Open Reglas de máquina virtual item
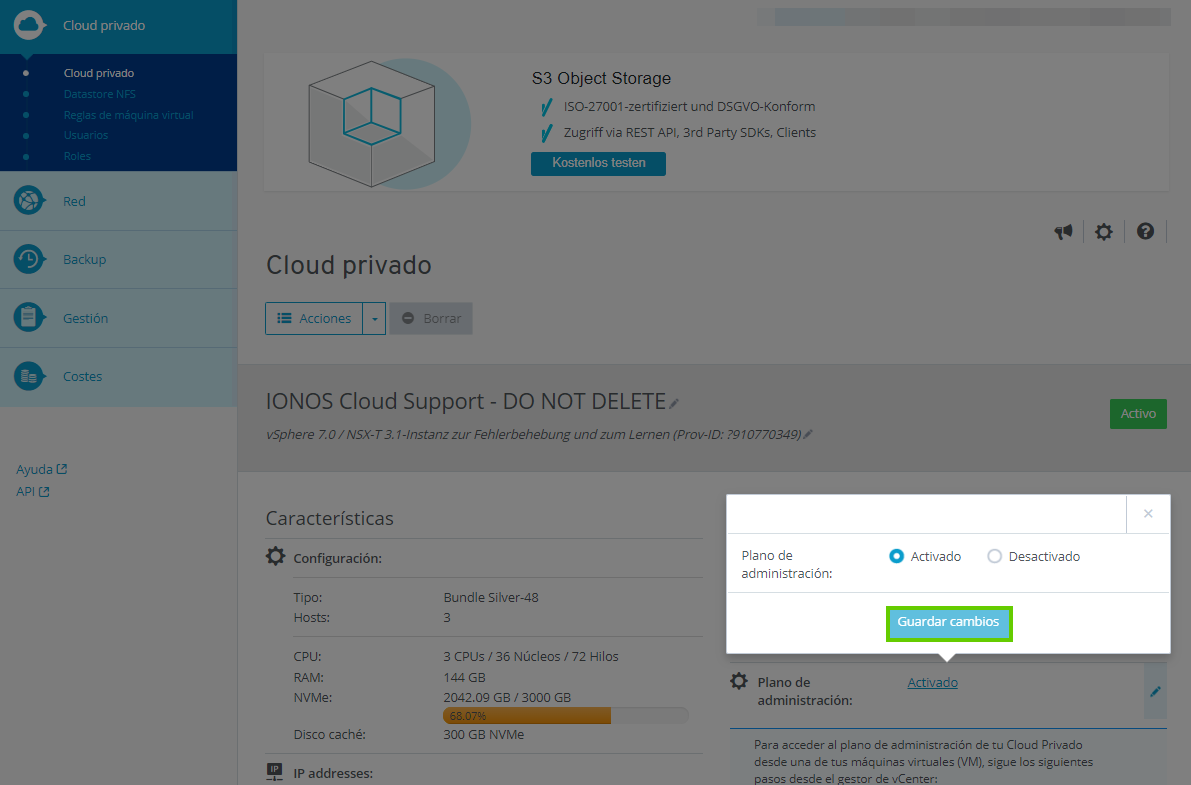The height and width of the screenshot is (785, 1191). click(x=128, y=115)
